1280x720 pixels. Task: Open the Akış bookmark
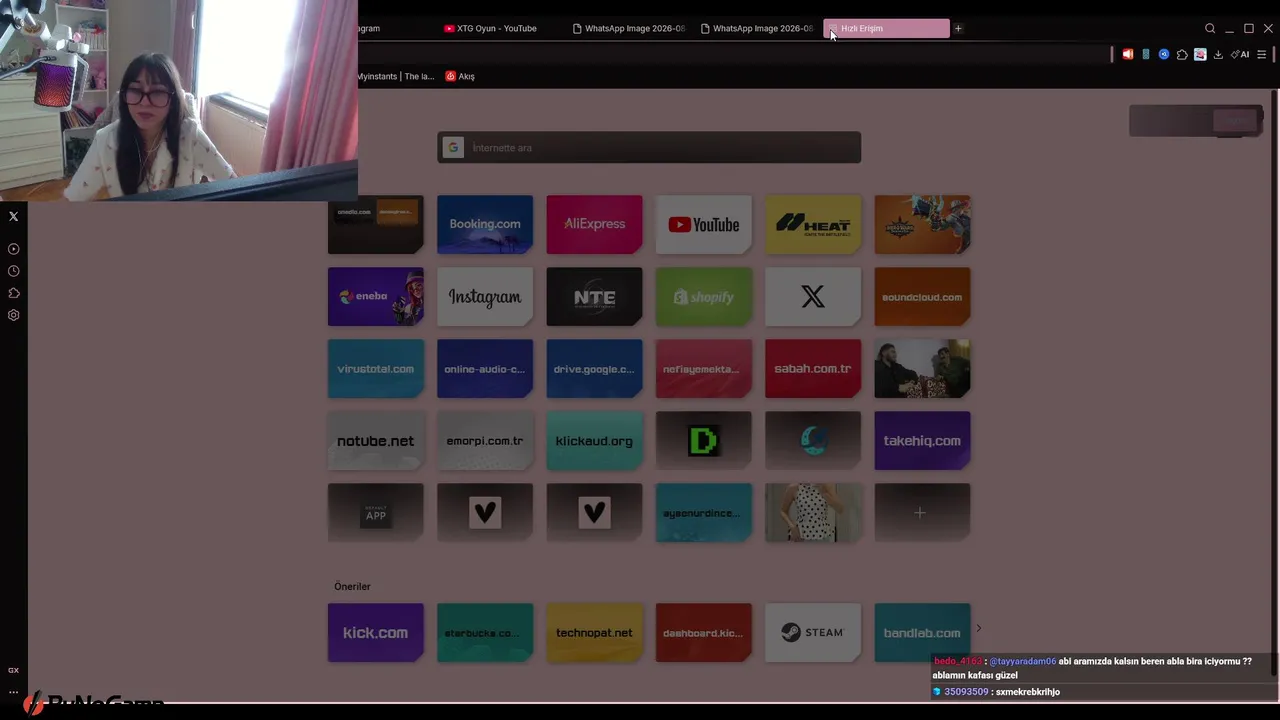coord(460,76)
